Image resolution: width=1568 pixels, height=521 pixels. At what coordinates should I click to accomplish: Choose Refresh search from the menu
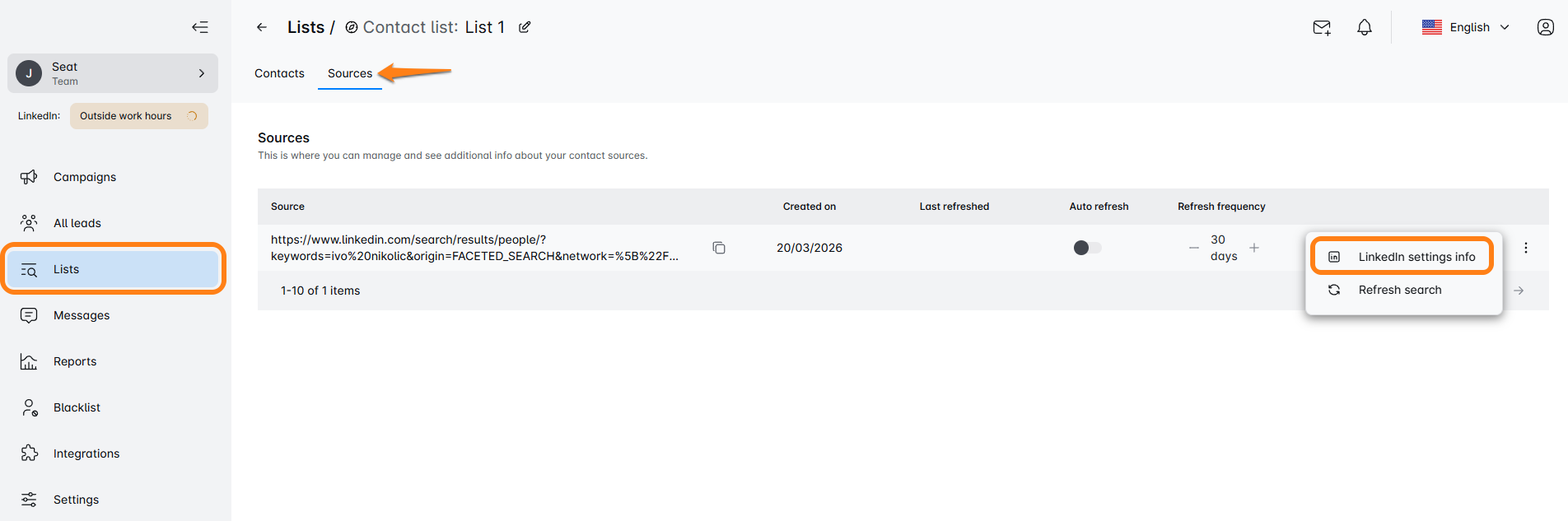[1399, 290]
